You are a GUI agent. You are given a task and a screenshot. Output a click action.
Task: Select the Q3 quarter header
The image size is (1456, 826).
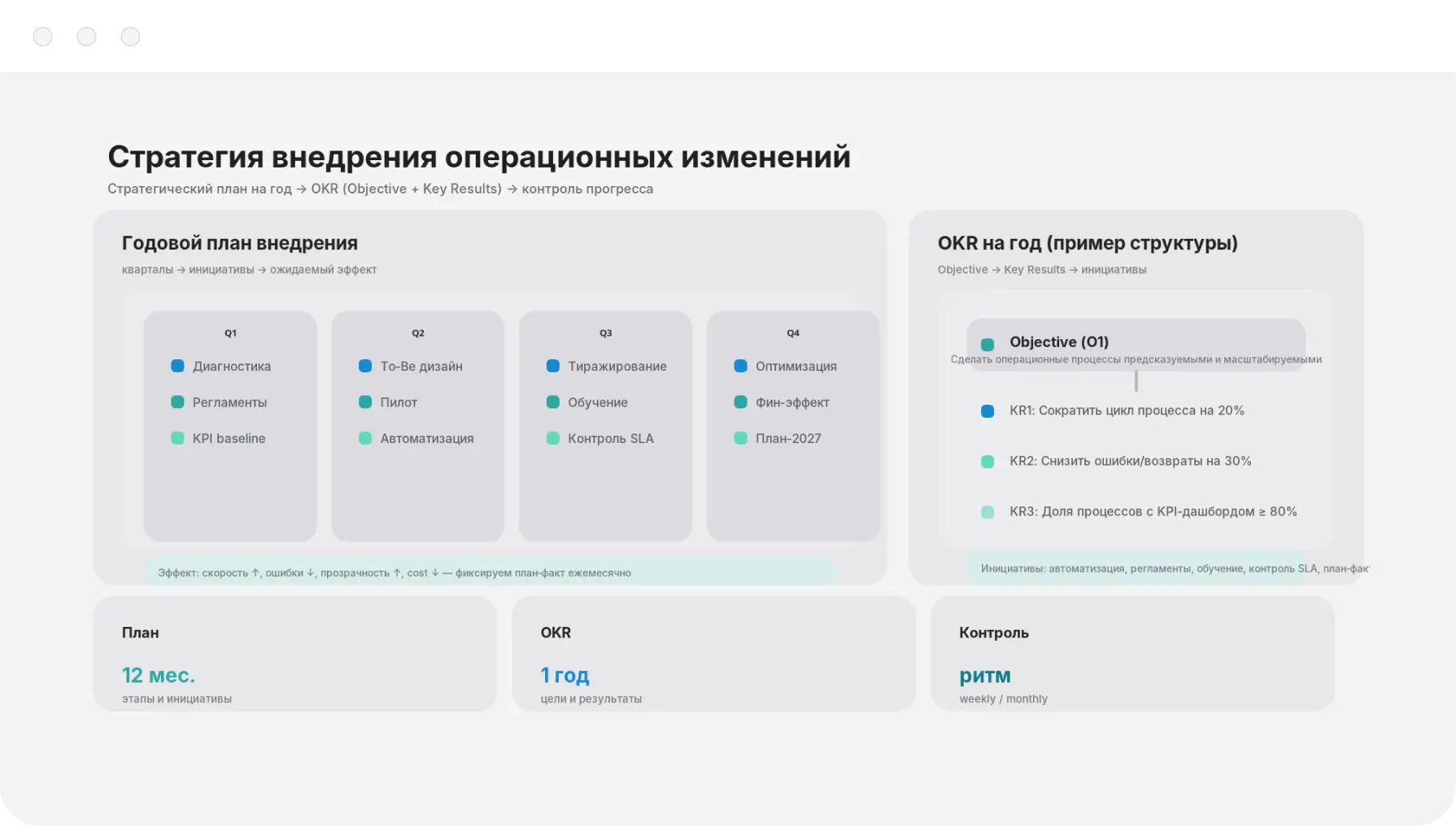point(606,333)
